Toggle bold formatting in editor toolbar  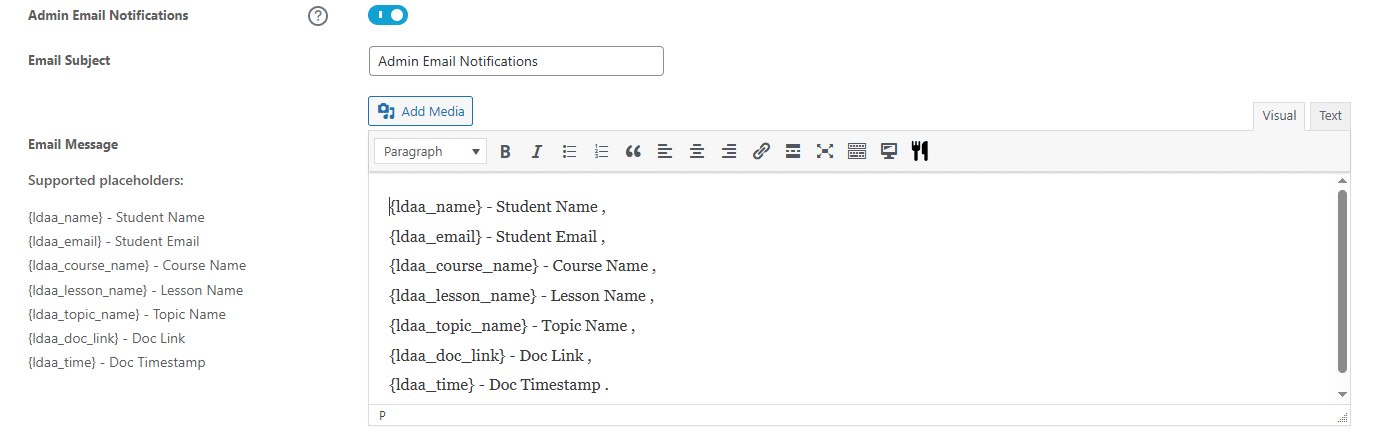[505, 152]
